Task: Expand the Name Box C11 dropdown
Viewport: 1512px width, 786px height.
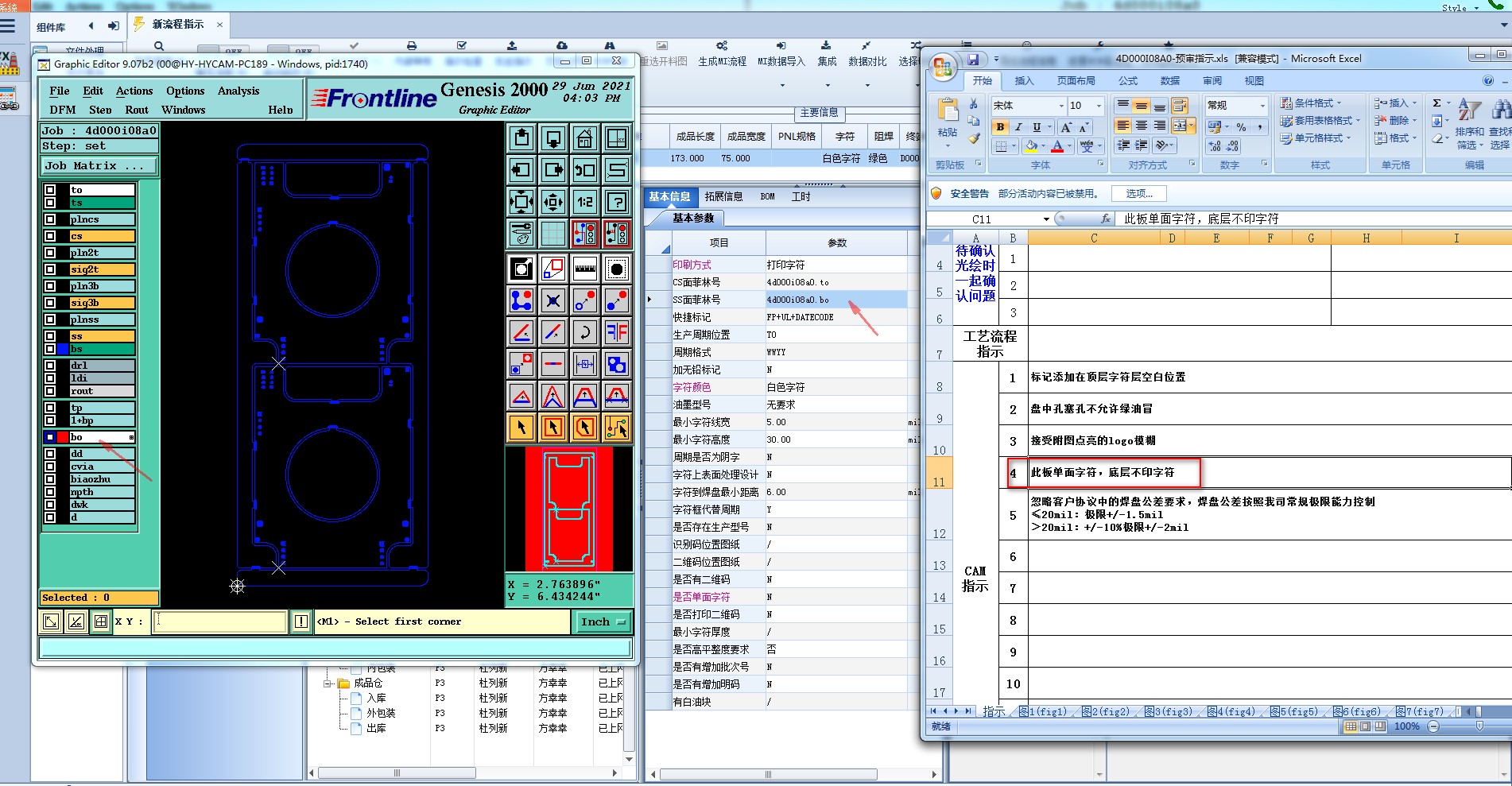Action: [x=1046, y=219]
